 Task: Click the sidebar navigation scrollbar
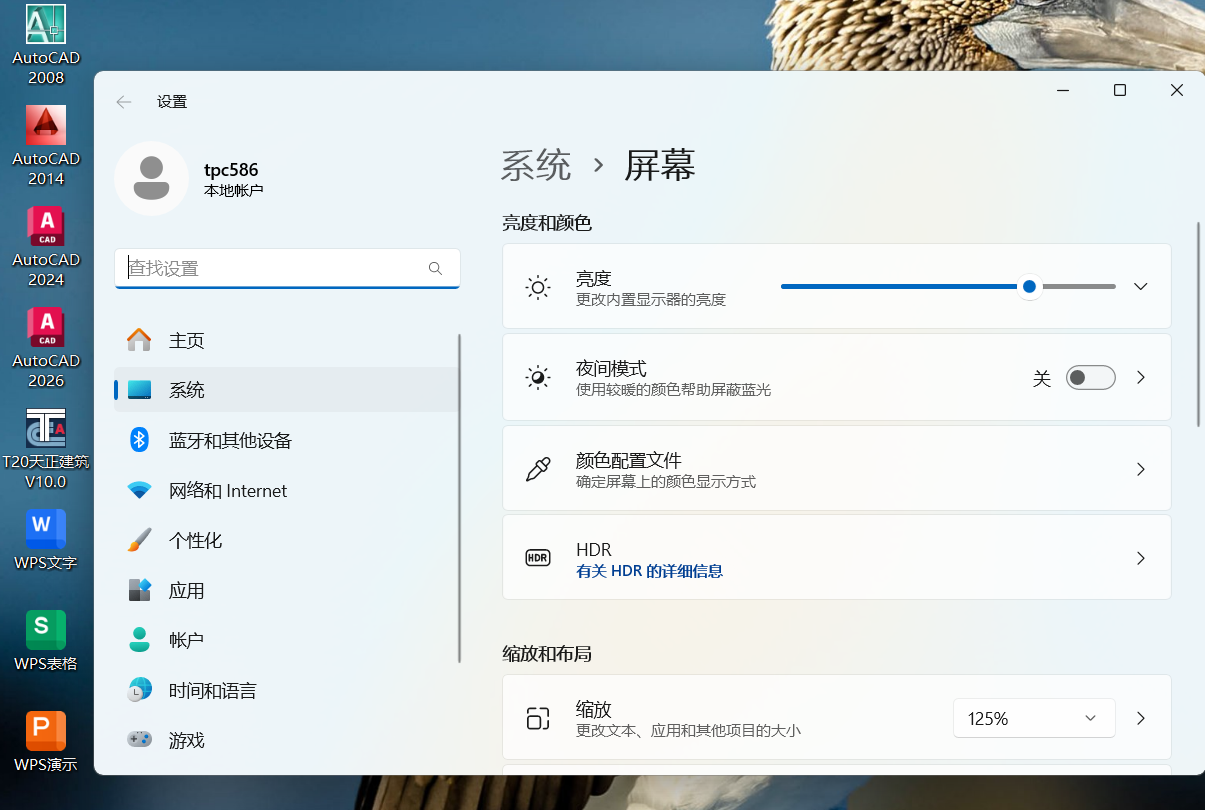point(459,498)
